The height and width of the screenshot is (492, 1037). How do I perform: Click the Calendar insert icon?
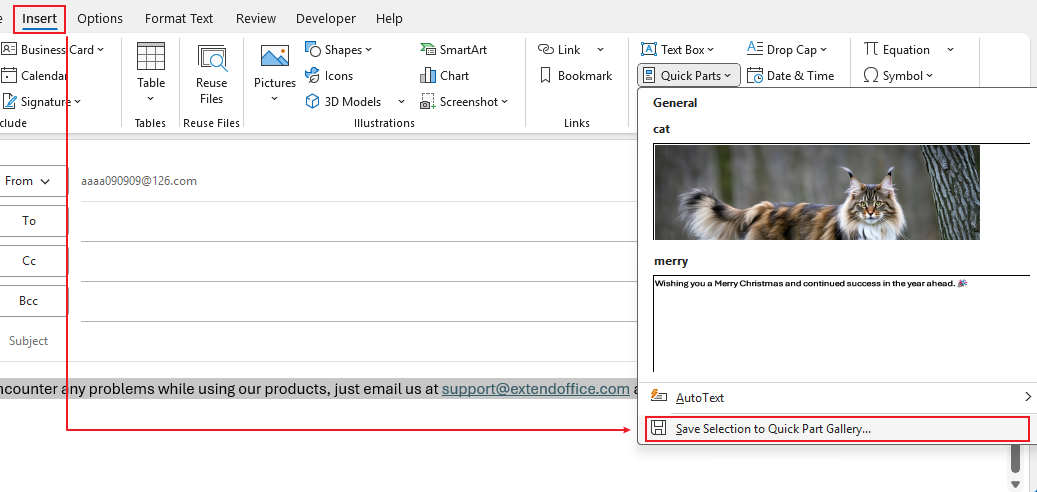coord(9,75)
